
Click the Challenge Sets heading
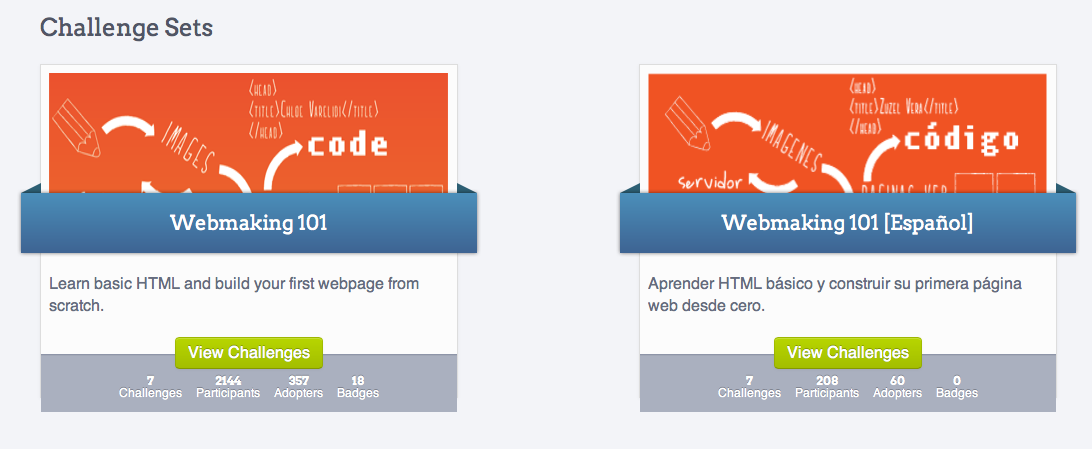[x=126, y=27]
